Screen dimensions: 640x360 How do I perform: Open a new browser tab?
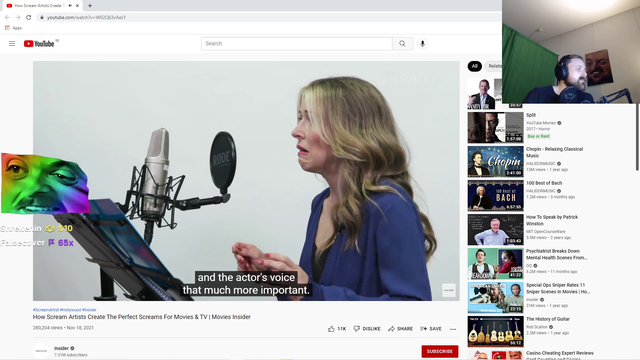90,6
